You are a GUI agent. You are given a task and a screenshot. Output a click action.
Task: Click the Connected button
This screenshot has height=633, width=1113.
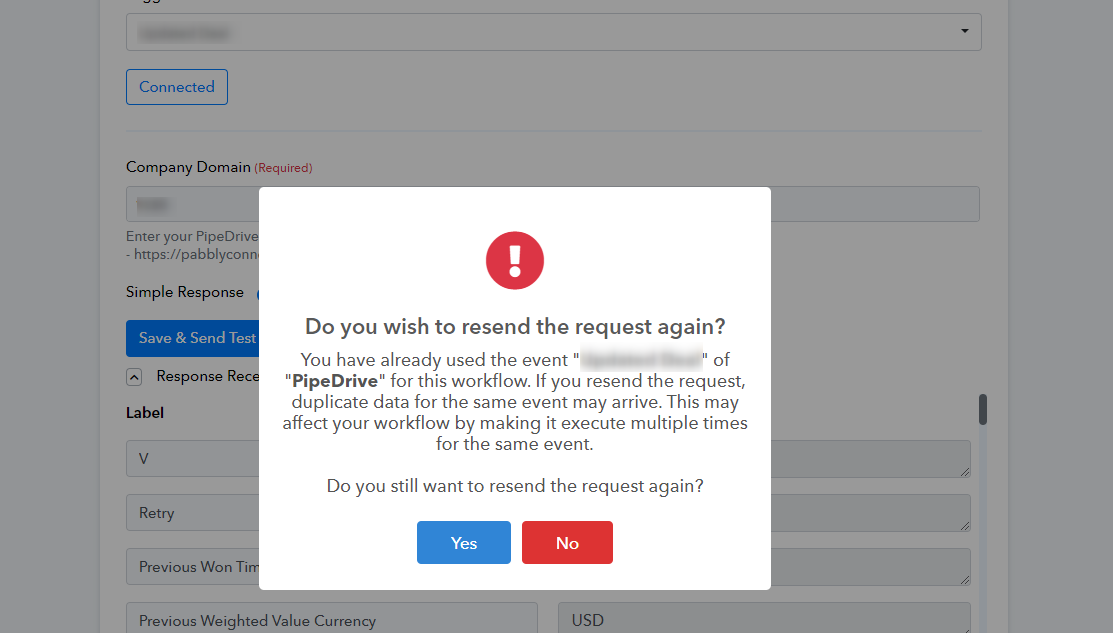click(177, 87)
